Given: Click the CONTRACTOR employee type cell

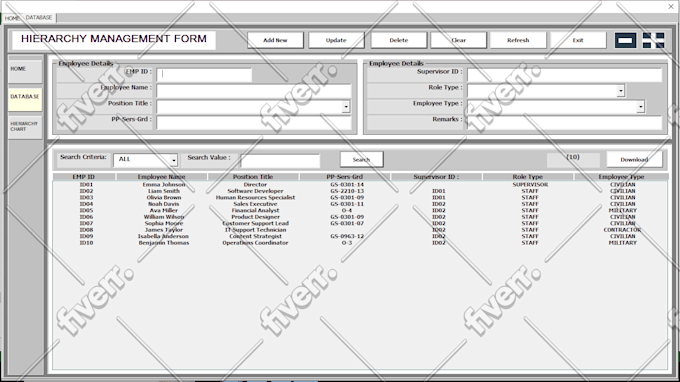Looking at the screenshot, I should [x=622, y=230].
